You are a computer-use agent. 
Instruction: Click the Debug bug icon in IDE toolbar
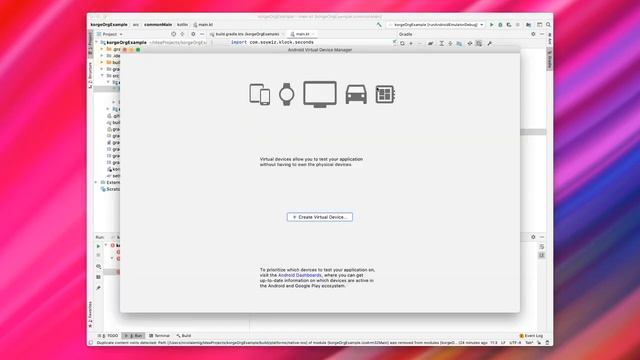[500, 25]
